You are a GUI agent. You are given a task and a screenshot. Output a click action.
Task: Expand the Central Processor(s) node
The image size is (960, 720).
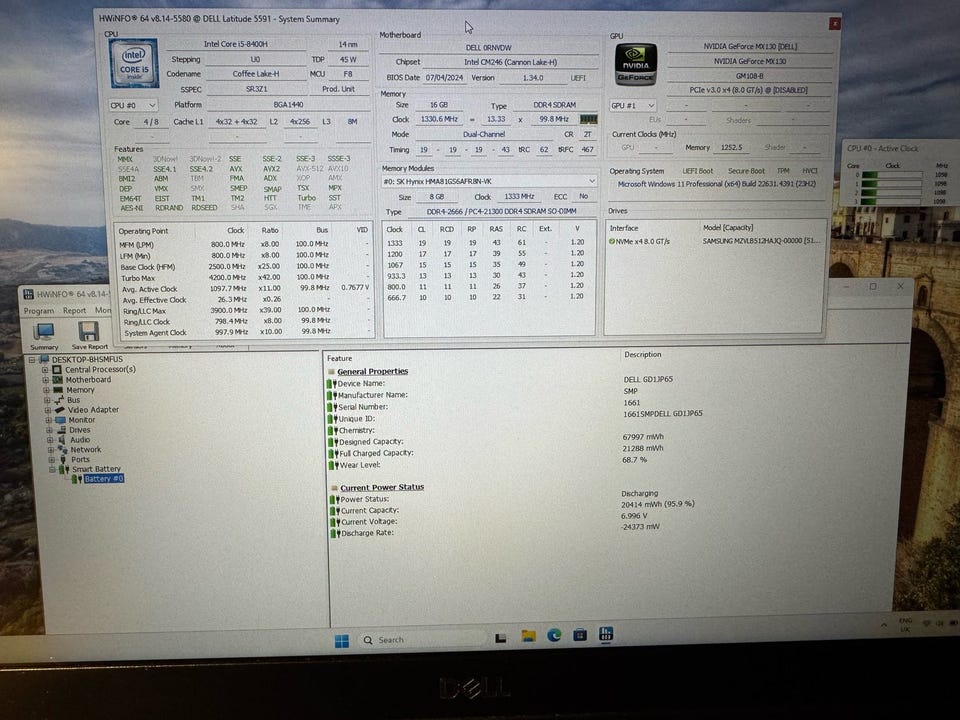click(45, 370)
